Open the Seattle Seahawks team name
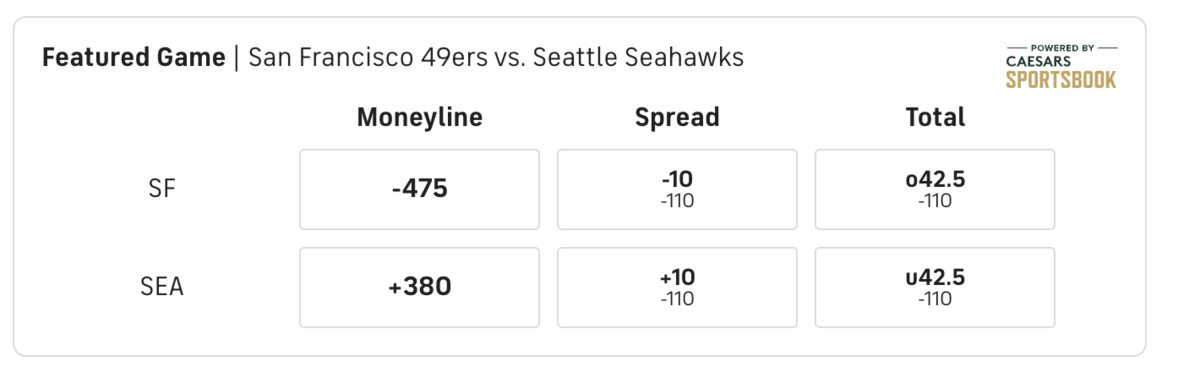 click(638, 58)
